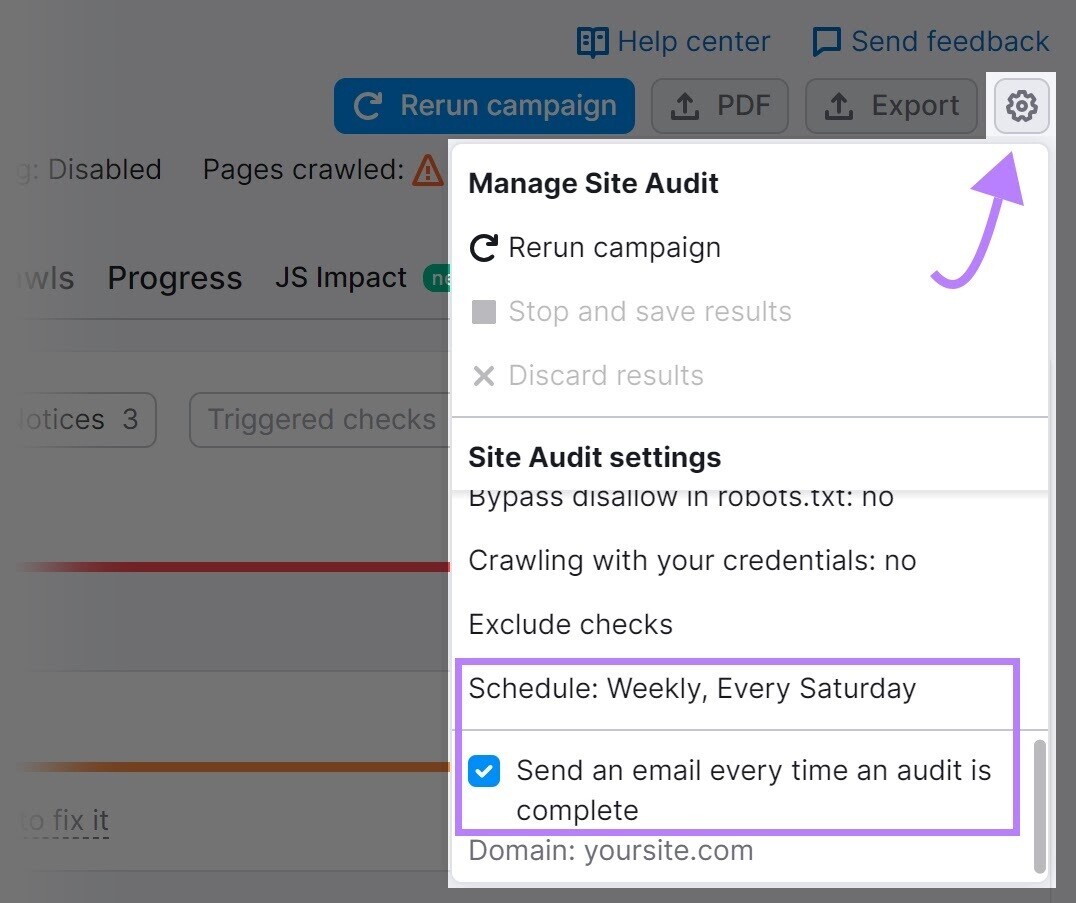
Task: Toggle the email notification checkbox off
Action: [x=484, y=771]
